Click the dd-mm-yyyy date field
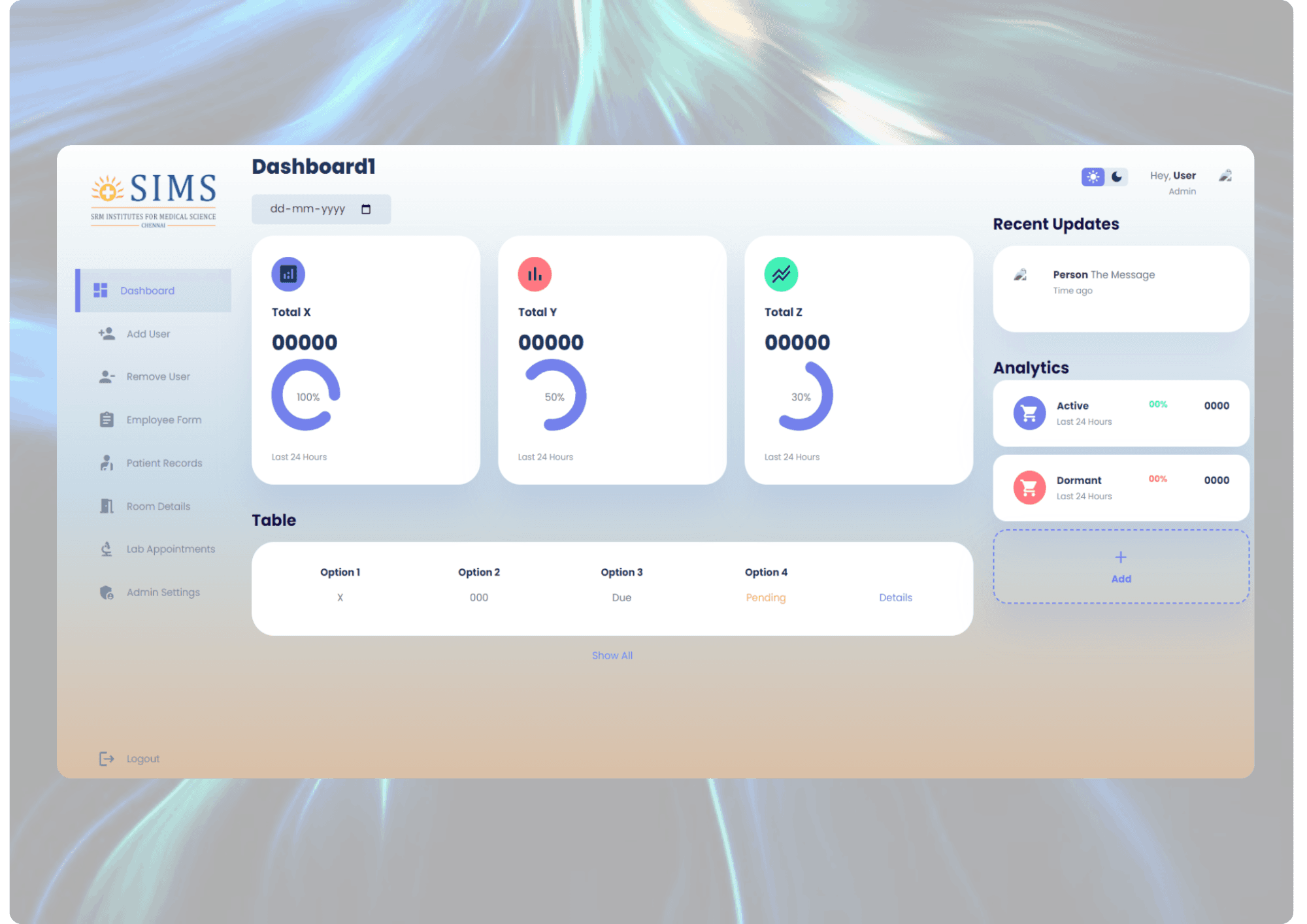Image resolution: width=1307 pixels, height=924 pixels. coord(322,209)
